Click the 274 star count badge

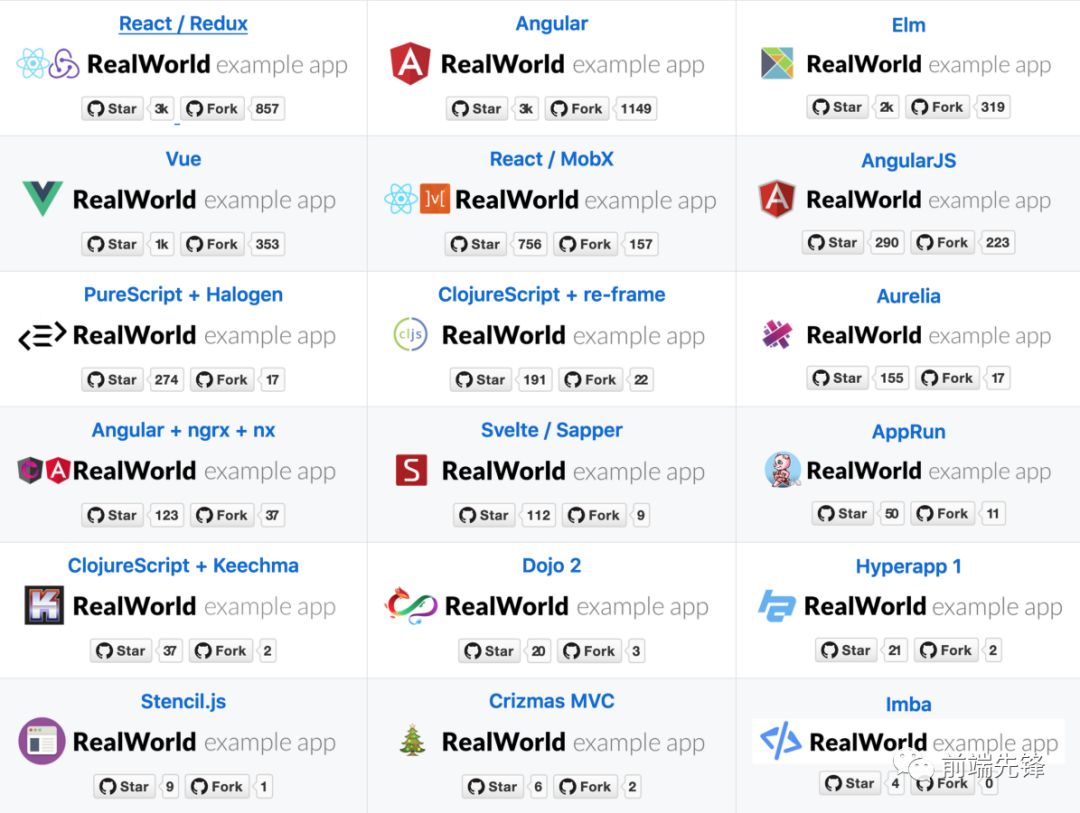click(x=167, y=380)
